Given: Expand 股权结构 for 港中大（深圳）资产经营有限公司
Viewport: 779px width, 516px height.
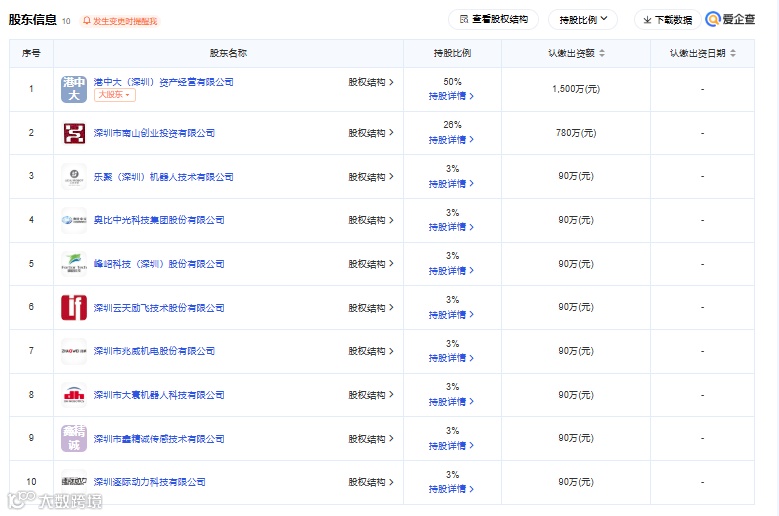Looking at the screenshot, I should pos(371,82).
